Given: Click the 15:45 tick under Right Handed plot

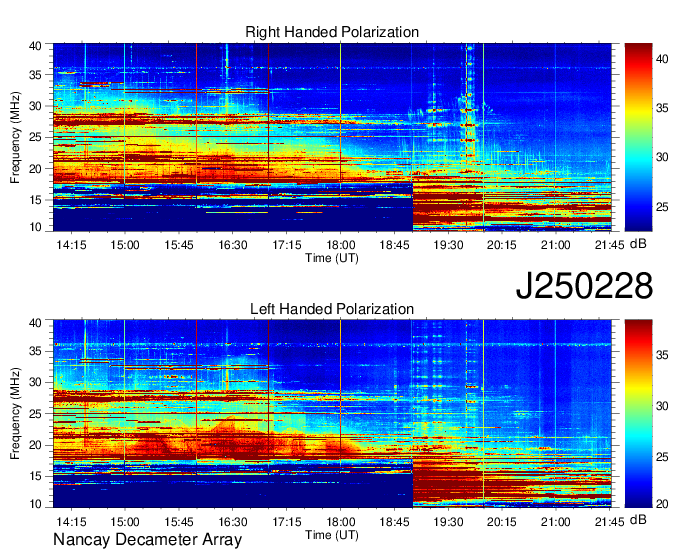Looking at the screenshot, I should pos(179,245).
